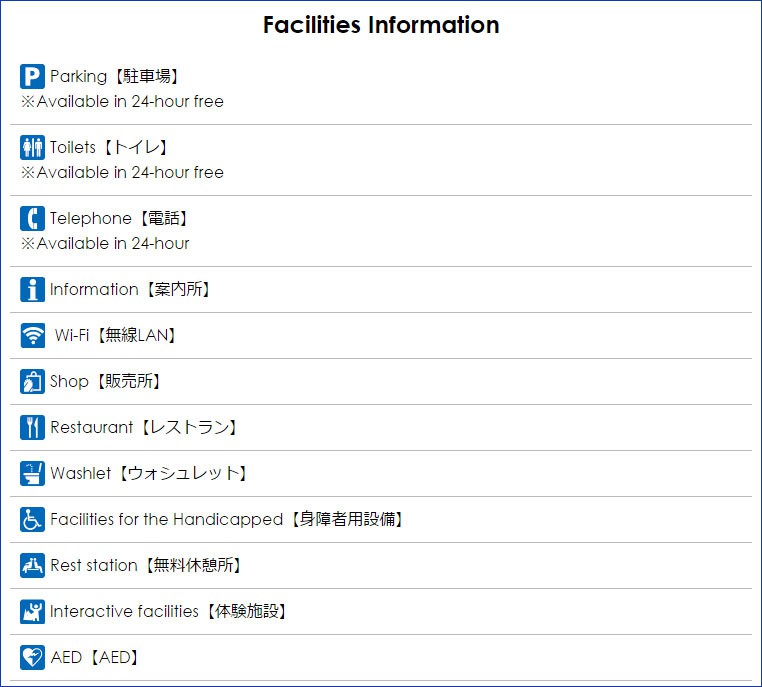
Task: Click the Interactive facilities icon
Action: tap(32, 611)
